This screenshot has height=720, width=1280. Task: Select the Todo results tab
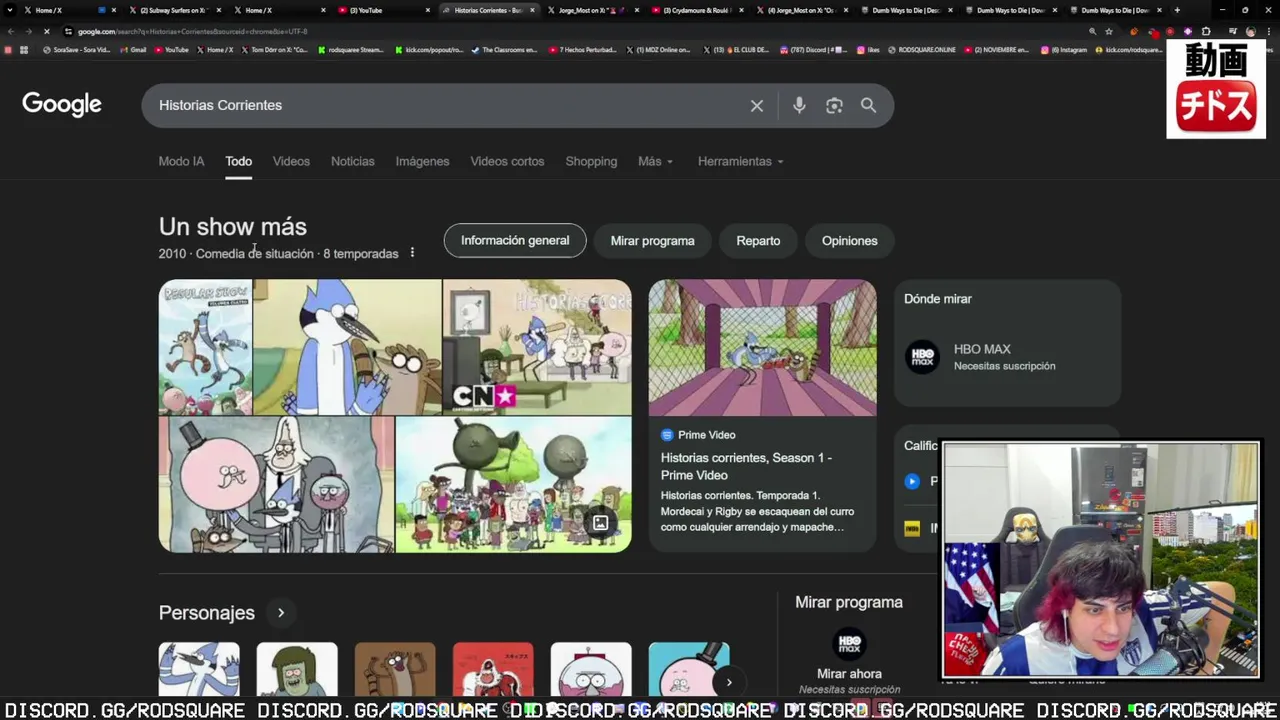(238, 161)
